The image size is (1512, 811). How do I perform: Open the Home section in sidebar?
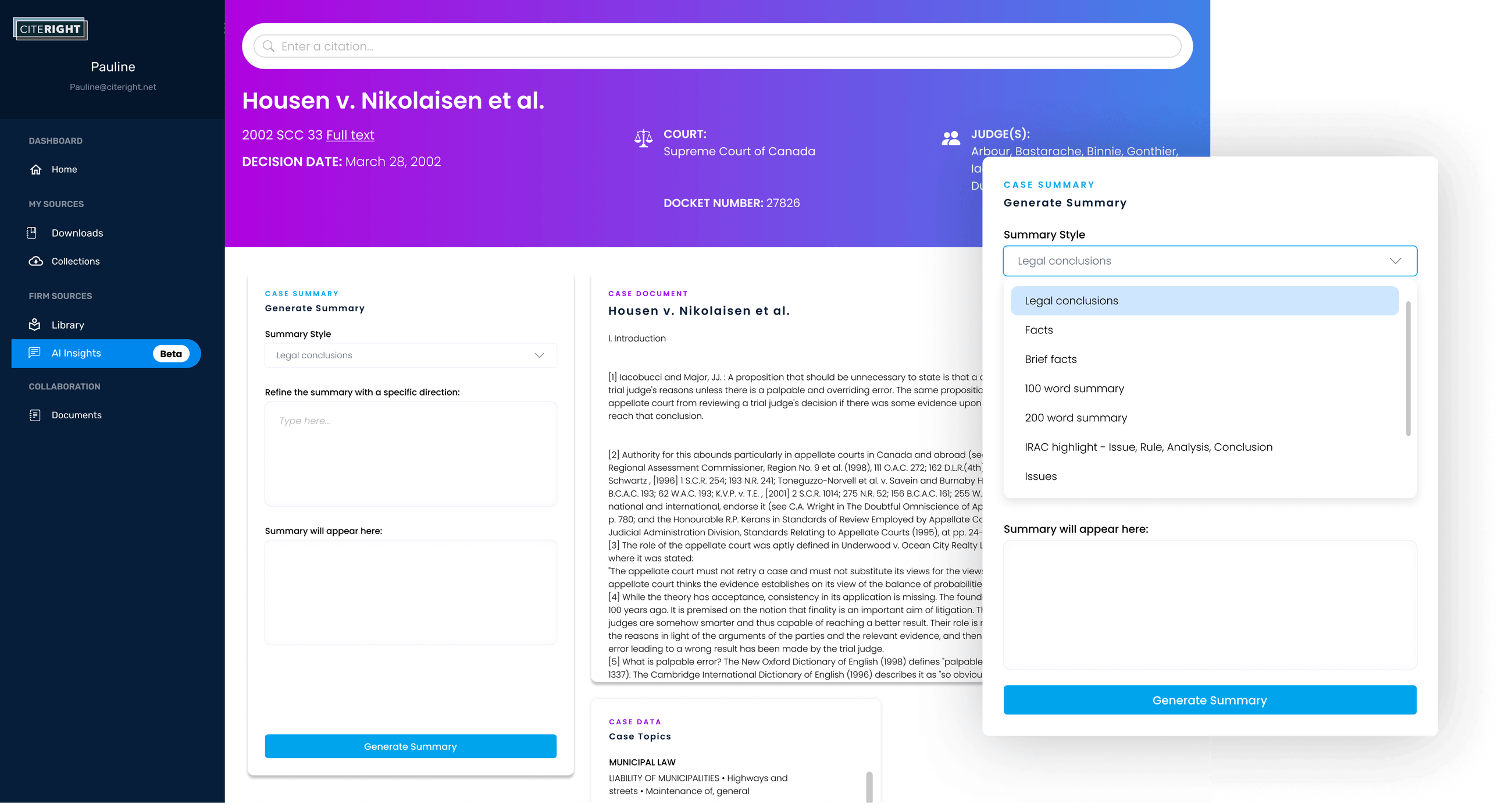pyautogui.click(x=64, y=169)
